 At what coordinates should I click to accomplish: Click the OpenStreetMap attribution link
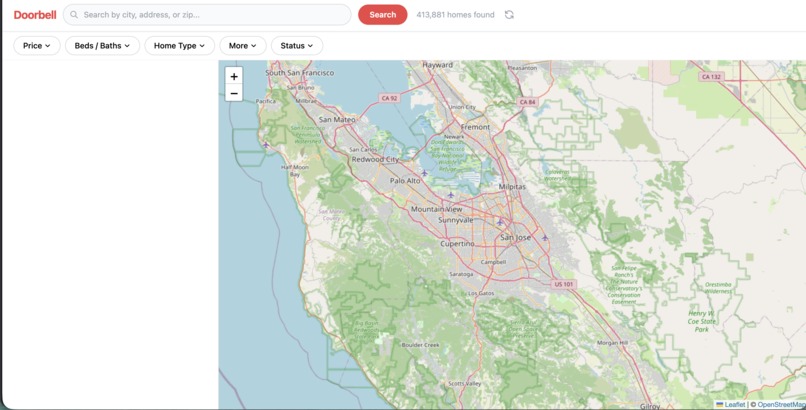coord(781,405)
